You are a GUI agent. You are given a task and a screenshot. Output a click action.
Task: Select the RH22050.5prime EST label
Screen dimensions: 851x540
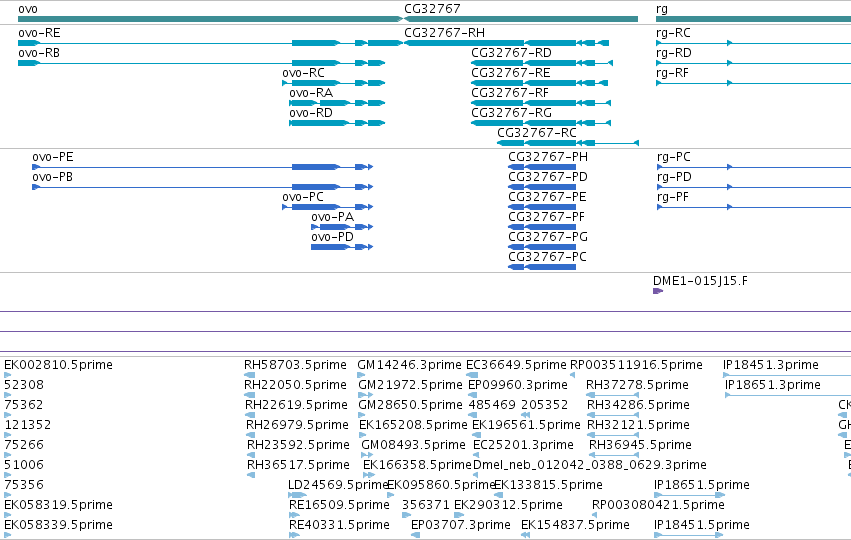[295, 385]
